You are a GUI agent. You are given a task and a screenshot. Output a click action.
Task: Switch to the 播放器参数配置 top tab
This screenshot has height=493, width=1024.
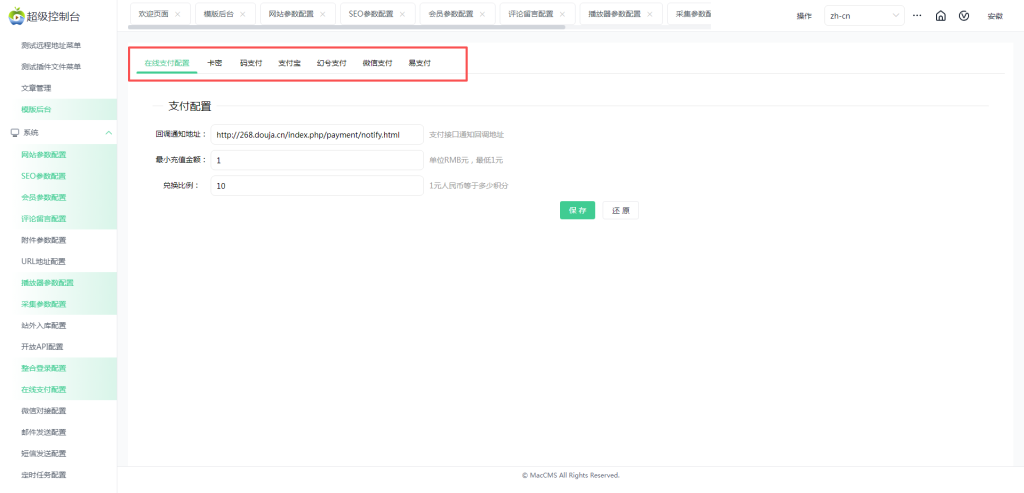(x=615, y=14)
